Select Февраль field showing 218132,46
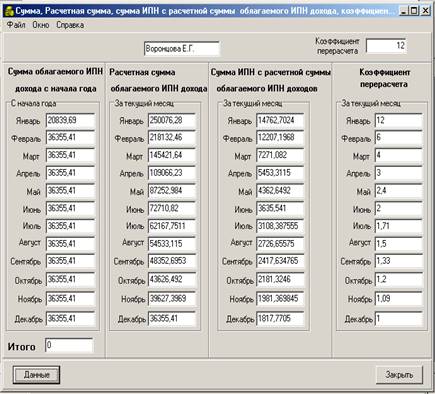This screenshot has height=394, width=435. [x=172, y=138]
